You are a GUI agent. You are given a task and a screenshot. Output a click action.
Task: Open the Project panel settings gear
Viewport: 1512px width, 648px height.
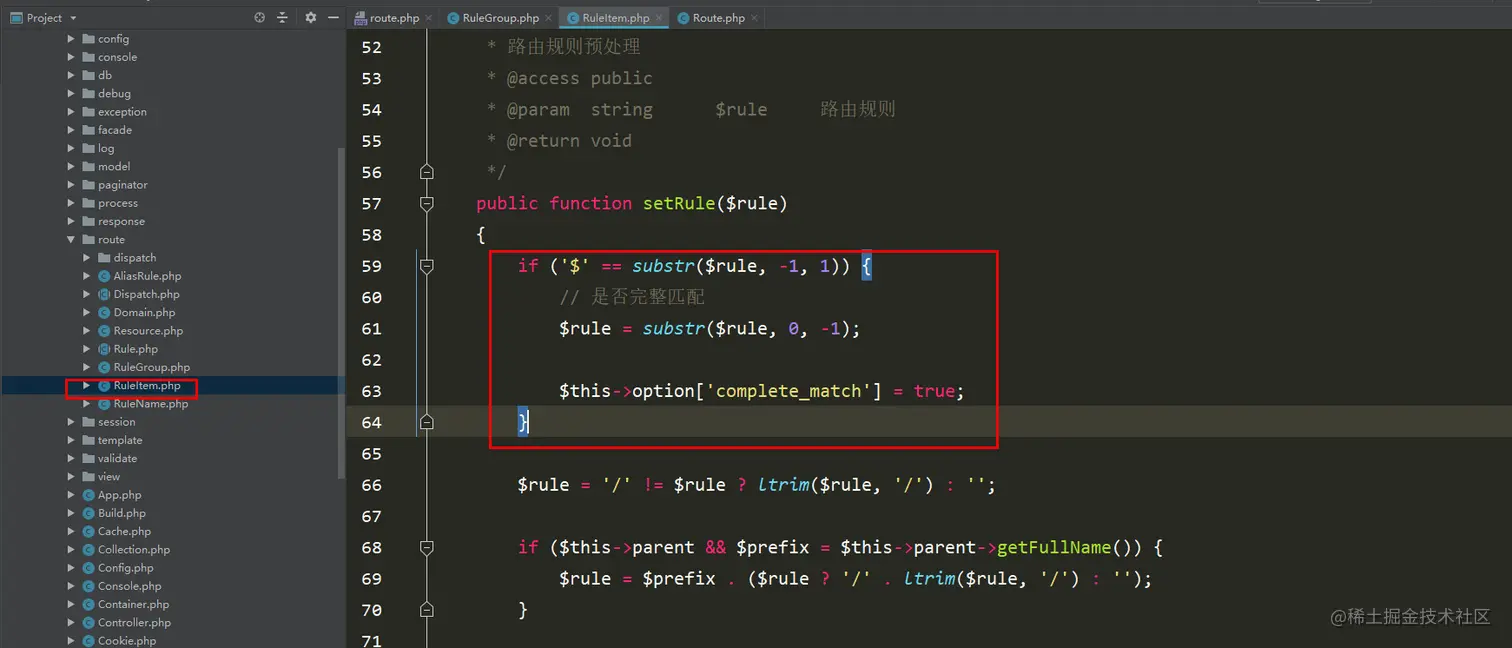[x=310, y=18]
